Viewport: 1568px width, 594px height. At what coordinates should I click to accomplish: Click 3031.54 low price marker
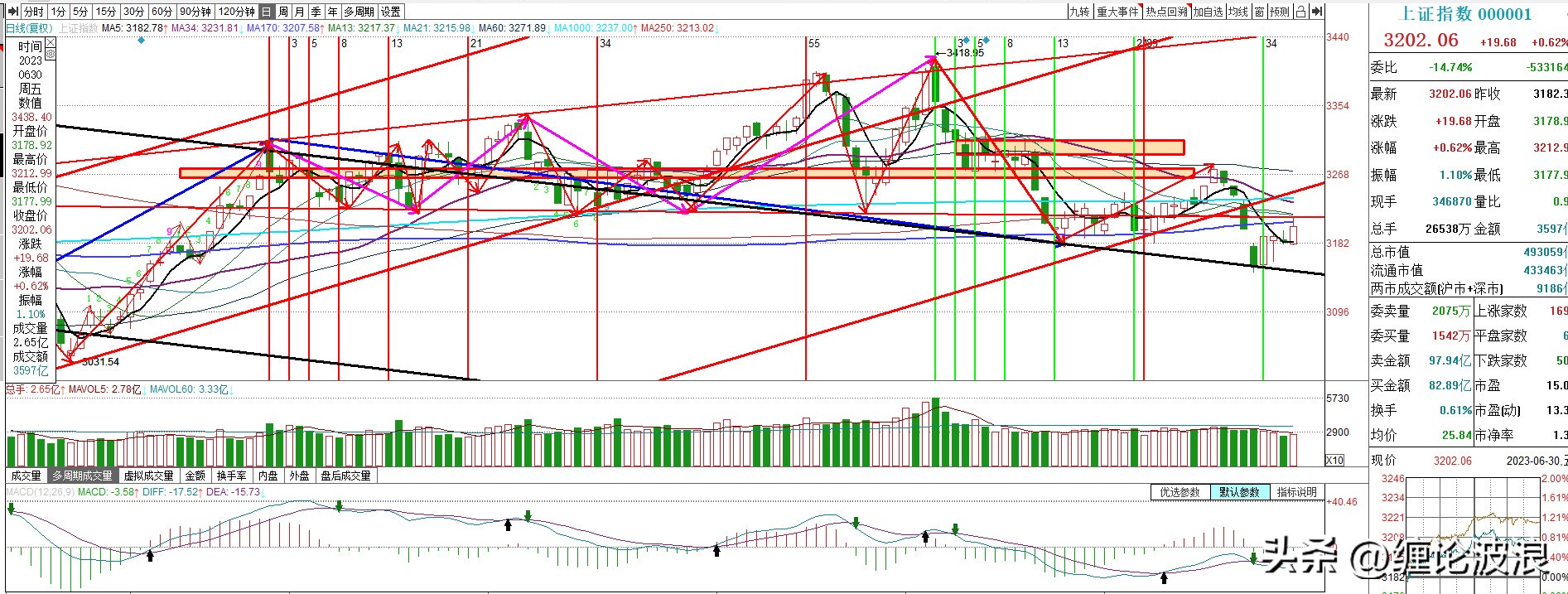(100, 362)
